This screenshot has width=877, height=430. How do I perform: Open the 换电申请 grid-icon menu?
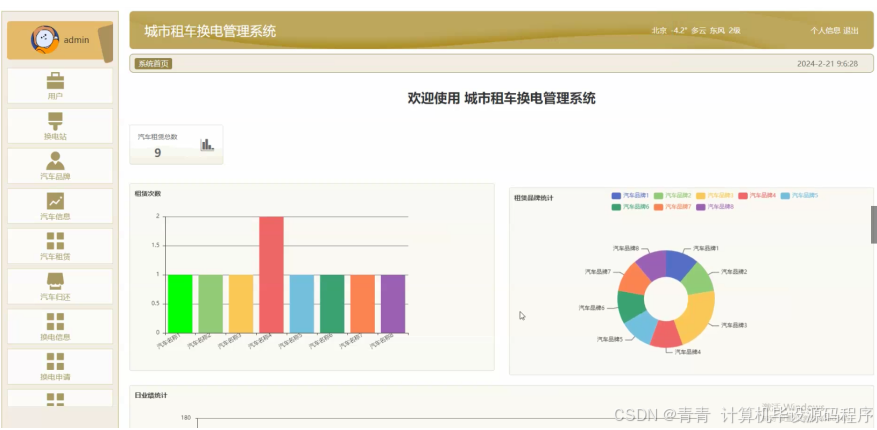coord(60,367)
